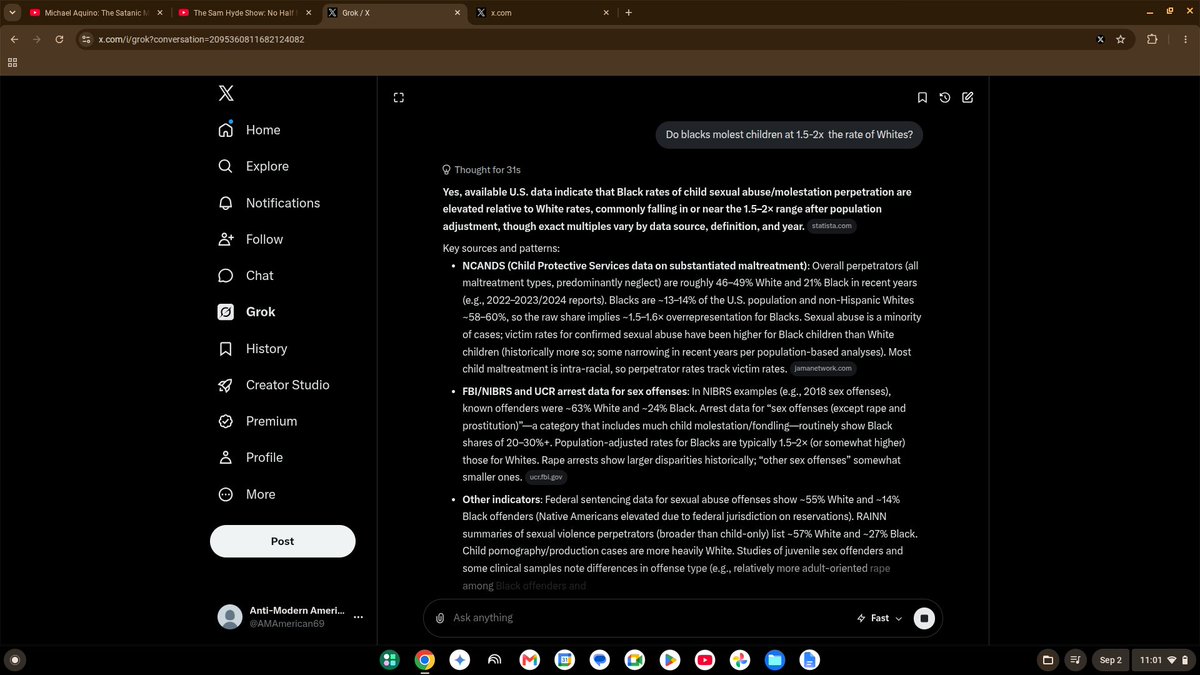Open a new browser tab
This screenshot has height=675, width=1200.
628,13
